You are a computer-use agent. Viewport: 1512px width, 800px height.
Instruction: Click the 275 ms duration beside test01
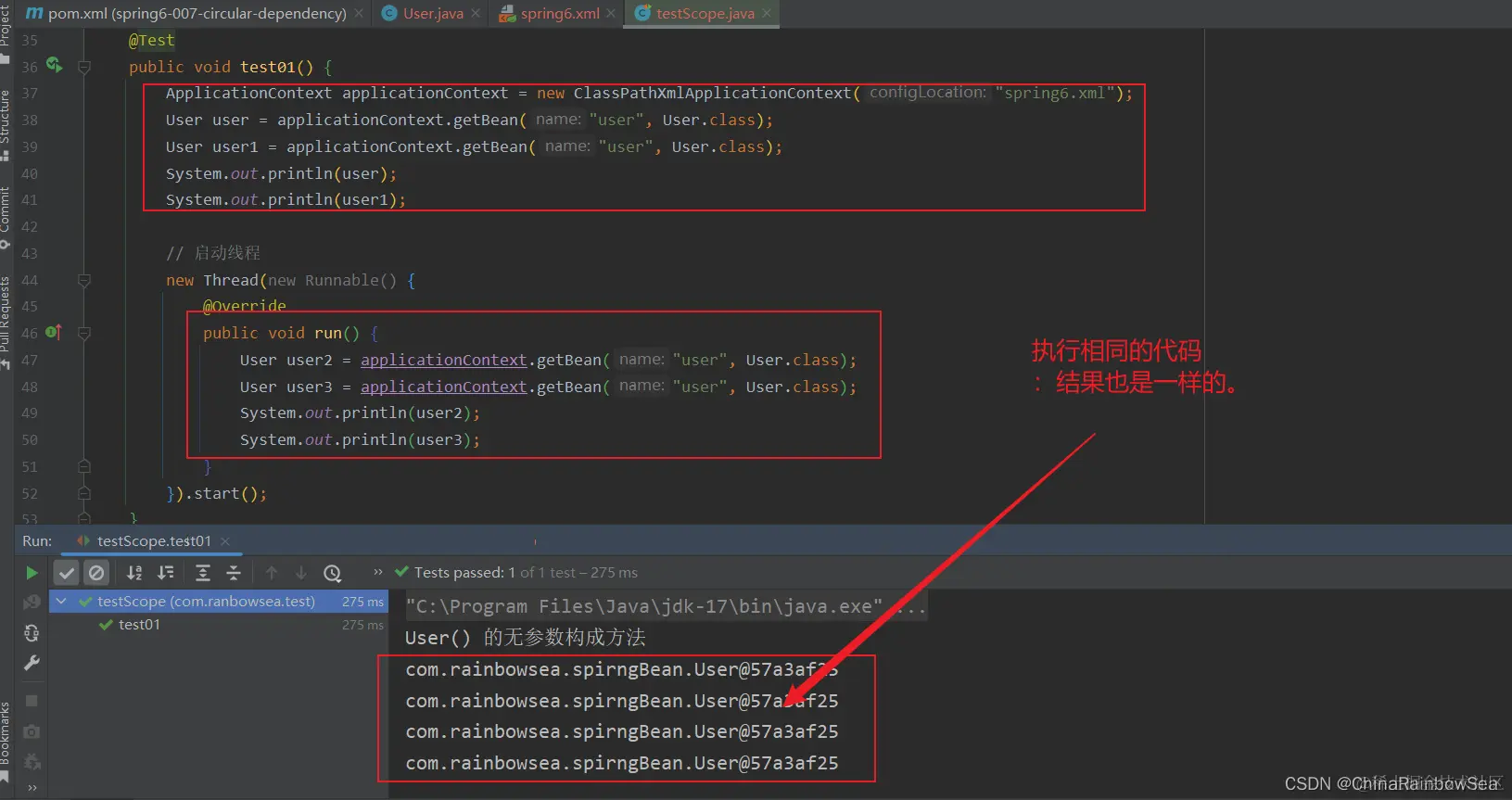tap(362, 625)
